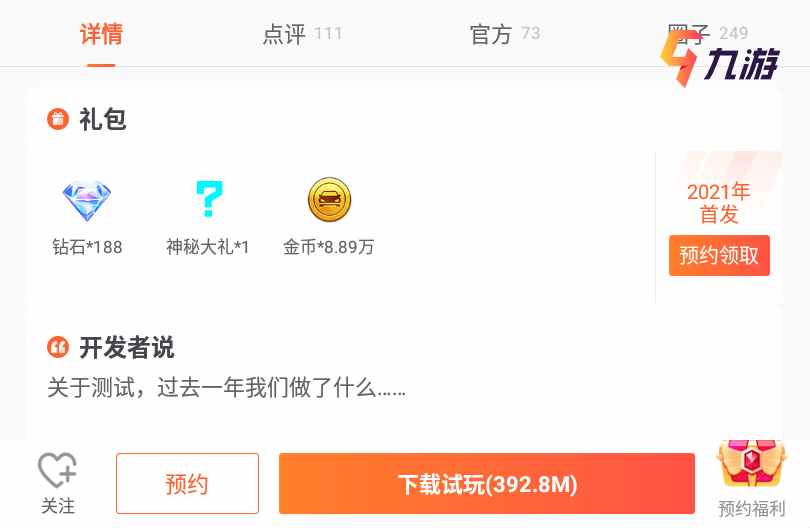
Task: Click 下载试玩(392.8M) download button
Action: pos(487,484)
